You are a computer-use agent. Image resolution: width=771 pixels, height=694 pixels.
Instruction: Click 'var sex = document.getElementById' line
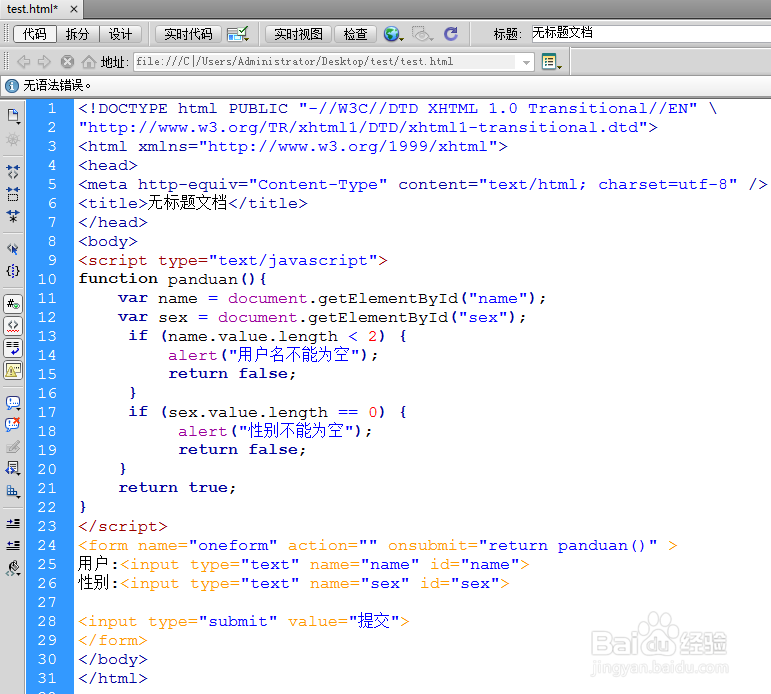pos(322,318)
